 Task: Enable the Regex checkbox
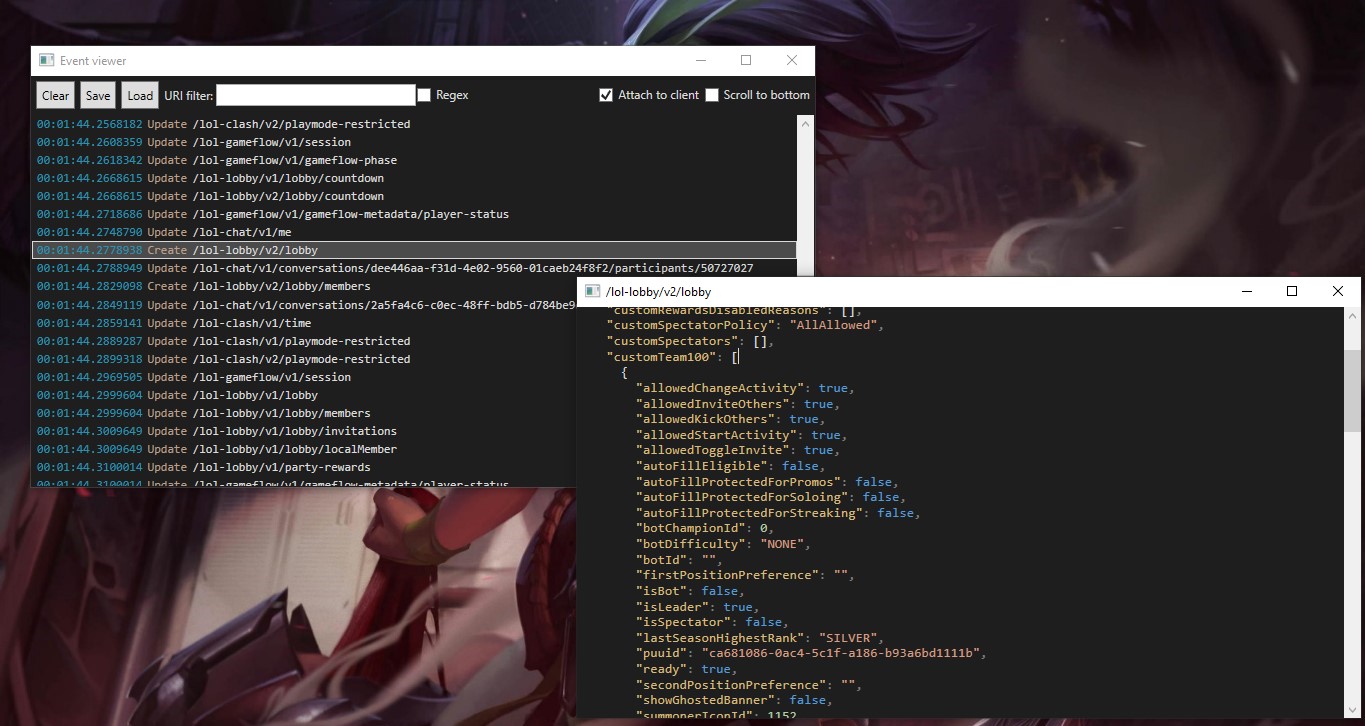(x=424, y=95)
